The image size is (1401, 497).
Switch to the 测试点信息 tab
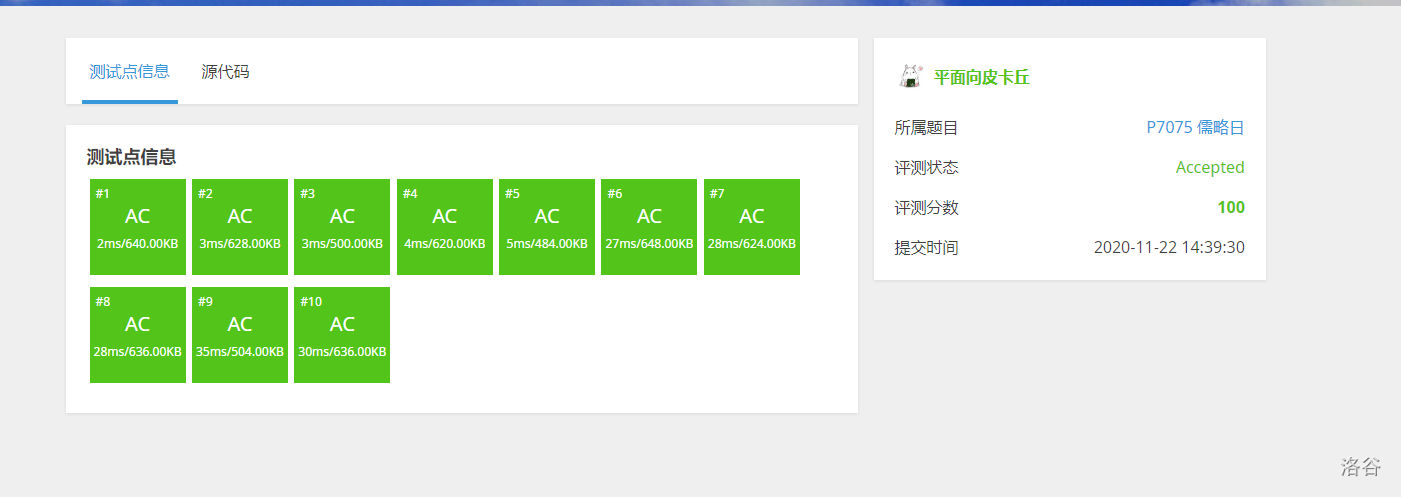[129, 72]
